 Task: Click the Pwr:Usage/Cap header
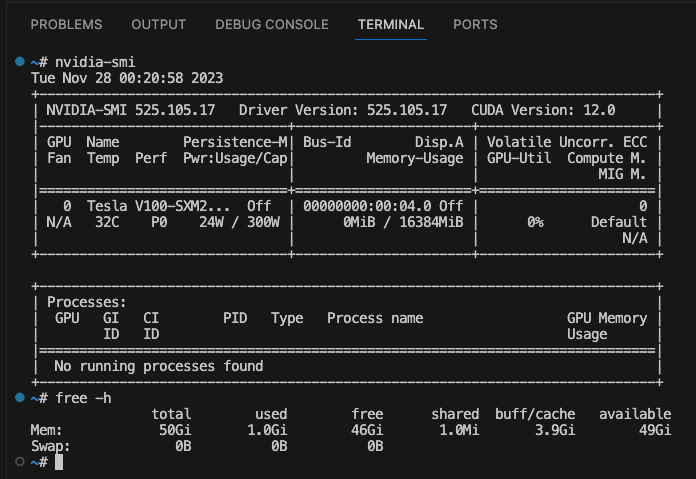pyautogui.click(x=235, y=158)
